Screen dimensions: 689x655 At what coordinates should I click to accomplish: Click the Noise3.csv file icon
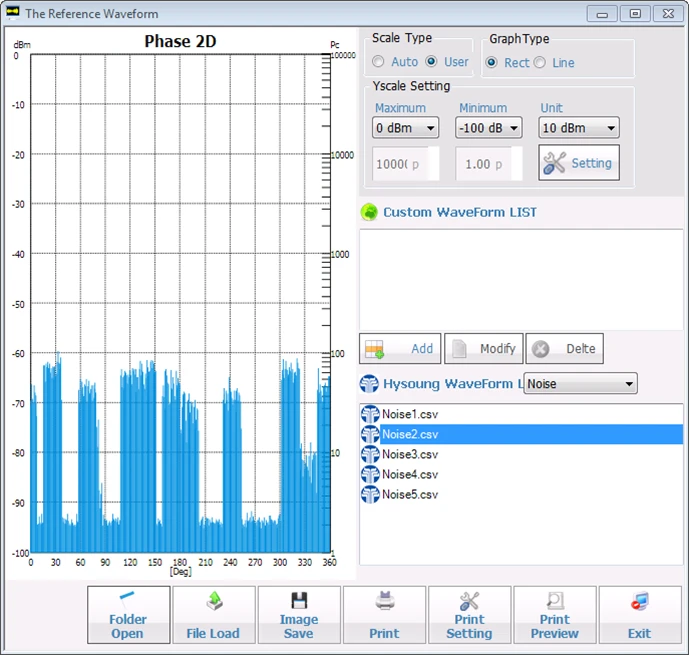(370, 454)
